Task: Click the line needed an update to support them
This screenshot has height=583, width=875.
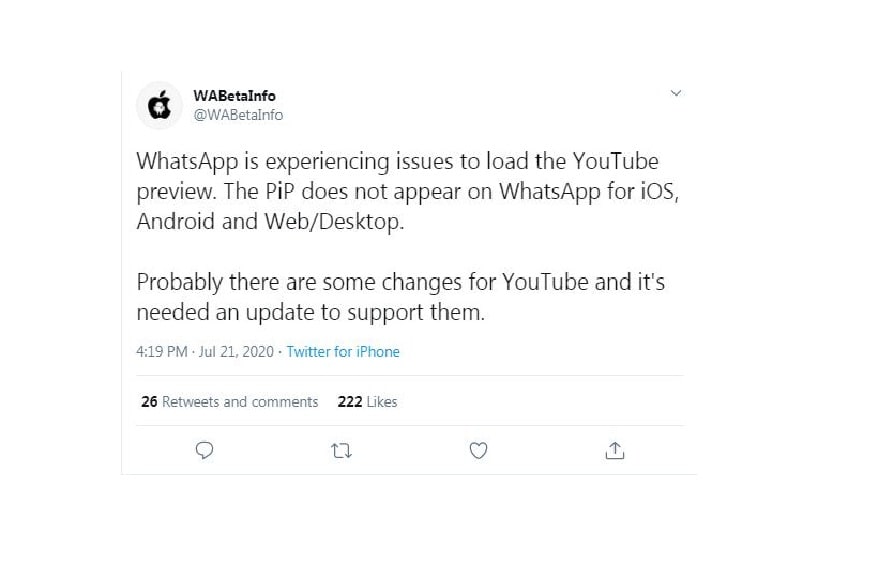Action: pyautogui.click(x=310, y=312)
